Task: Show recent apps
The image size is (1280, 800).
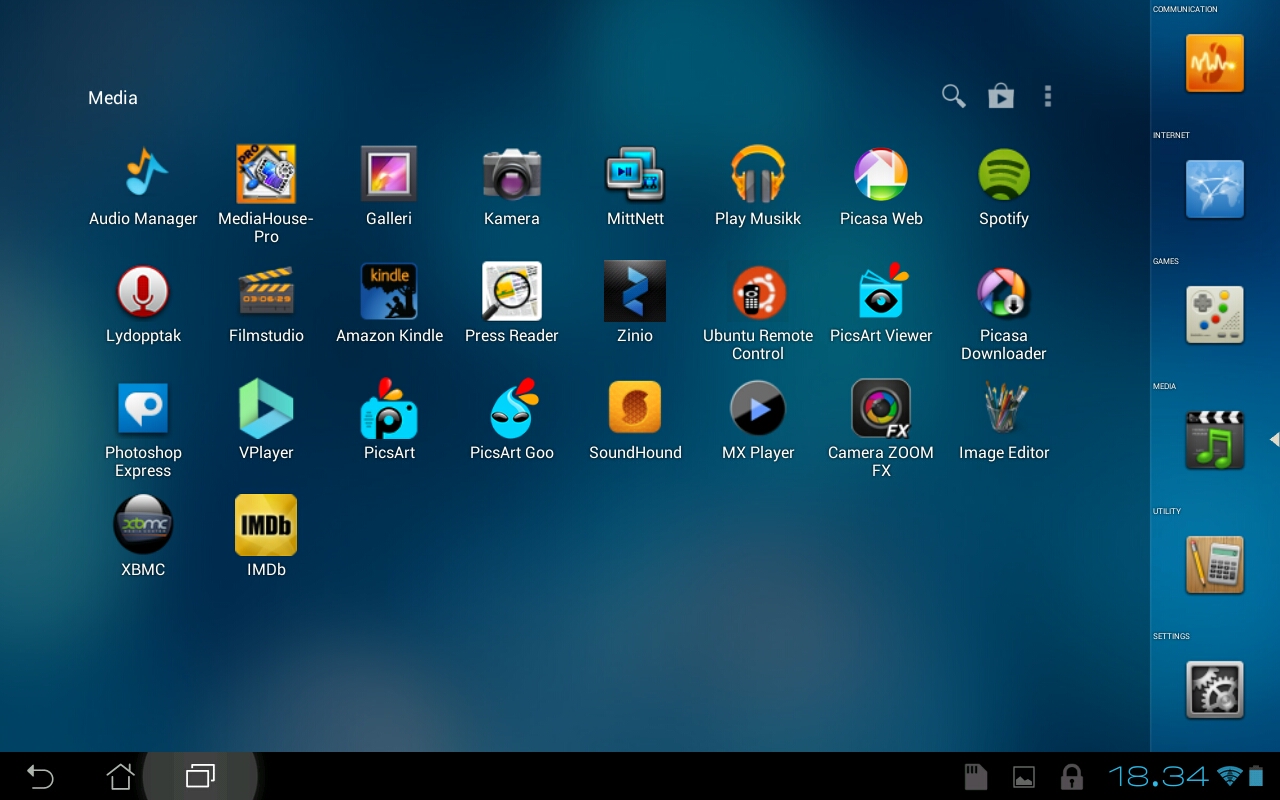Action: pos(200,776)
